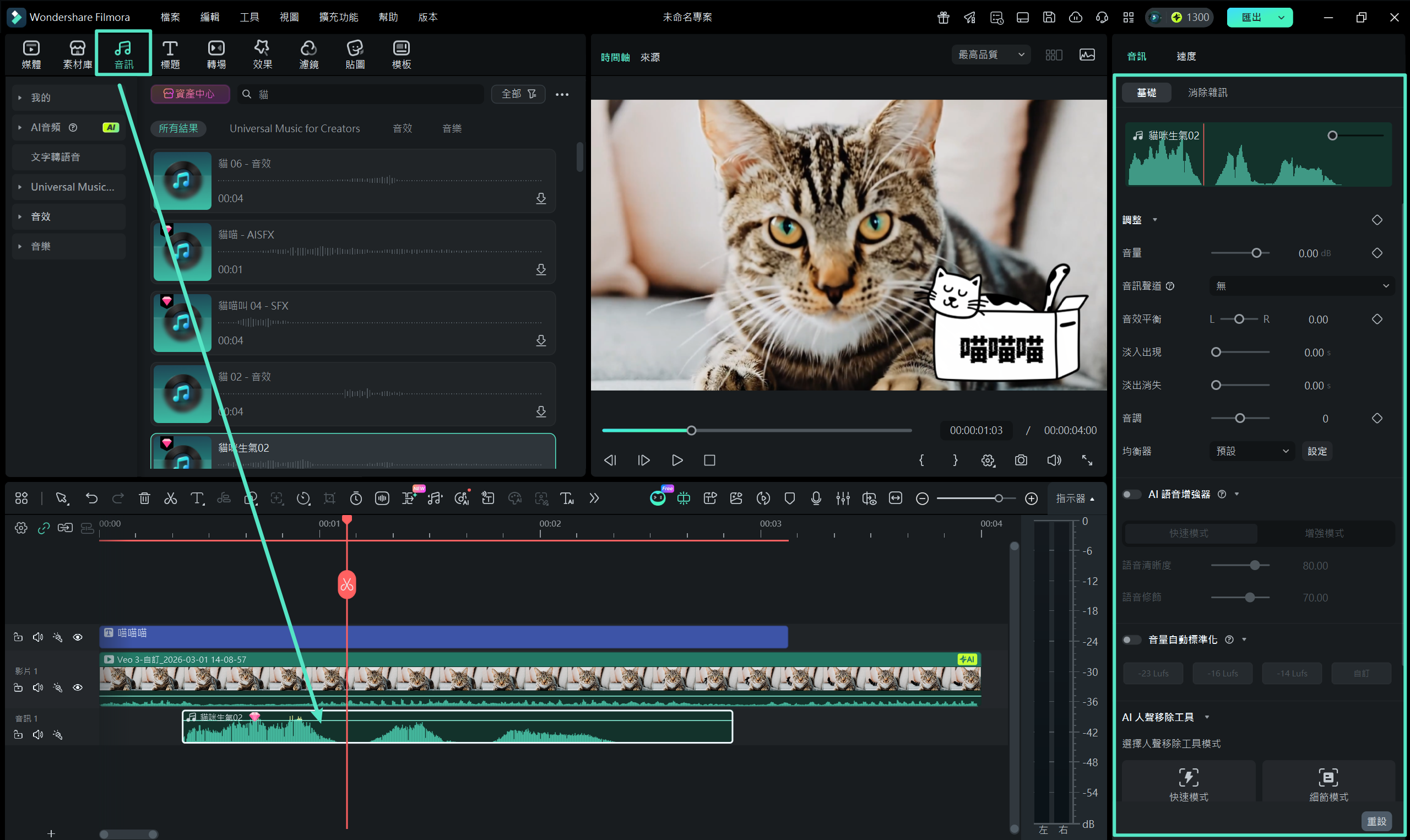Open the Stickers 貼圖 panel
The width and height of the screenshot is (1410, 840).
point(355,55)
